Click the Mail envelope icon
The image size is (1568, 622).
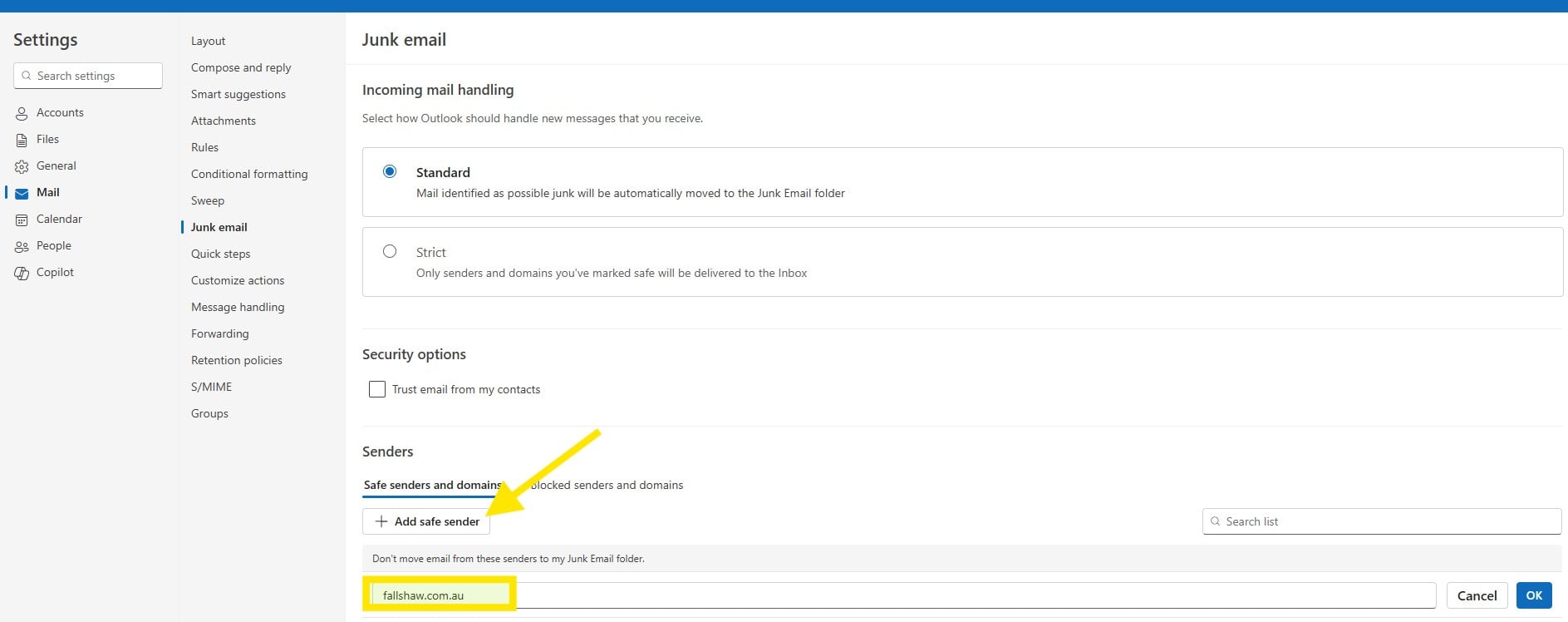tap(22, 193)
